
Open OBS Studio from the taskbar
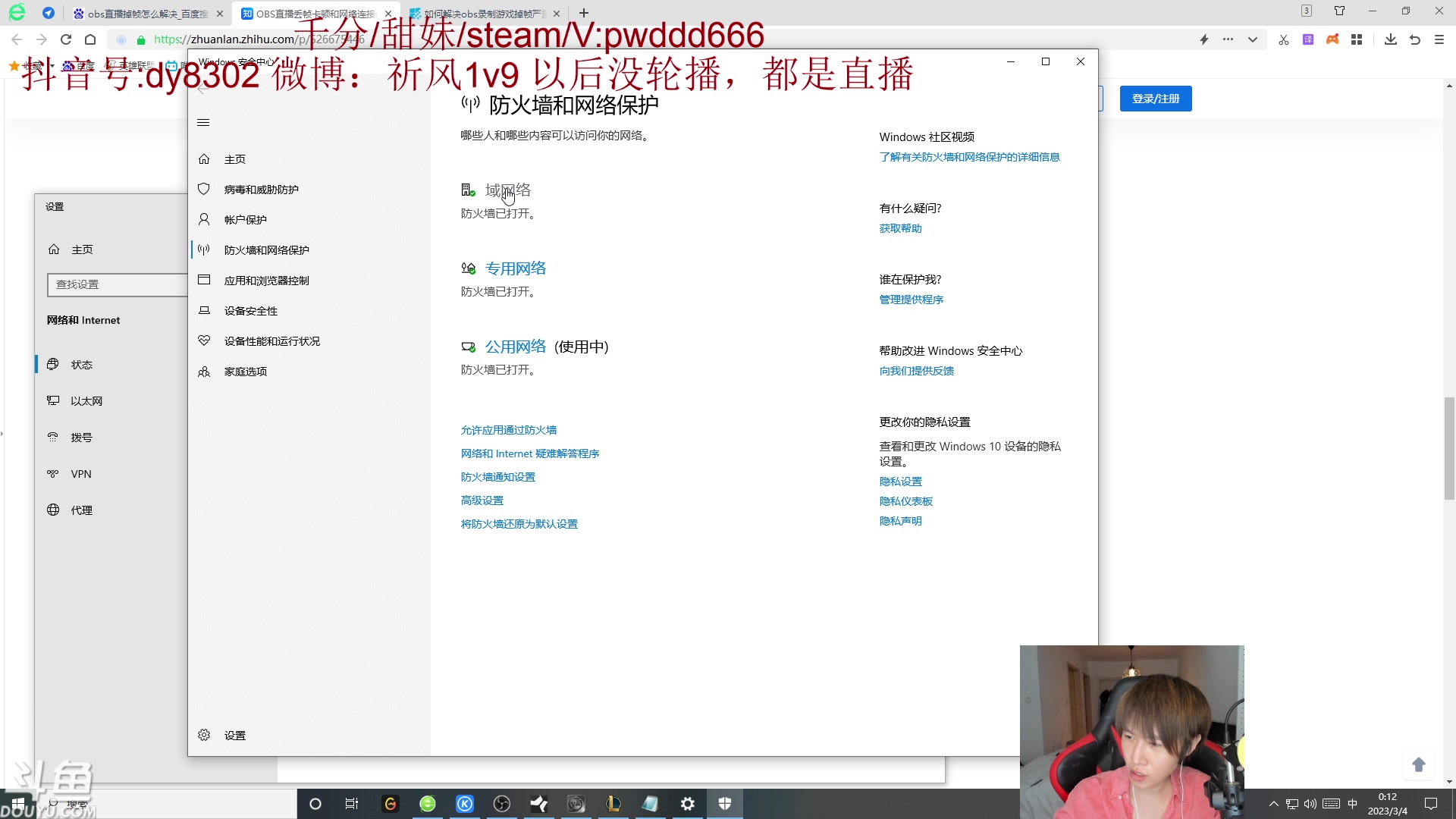click(x=502, y=804)
